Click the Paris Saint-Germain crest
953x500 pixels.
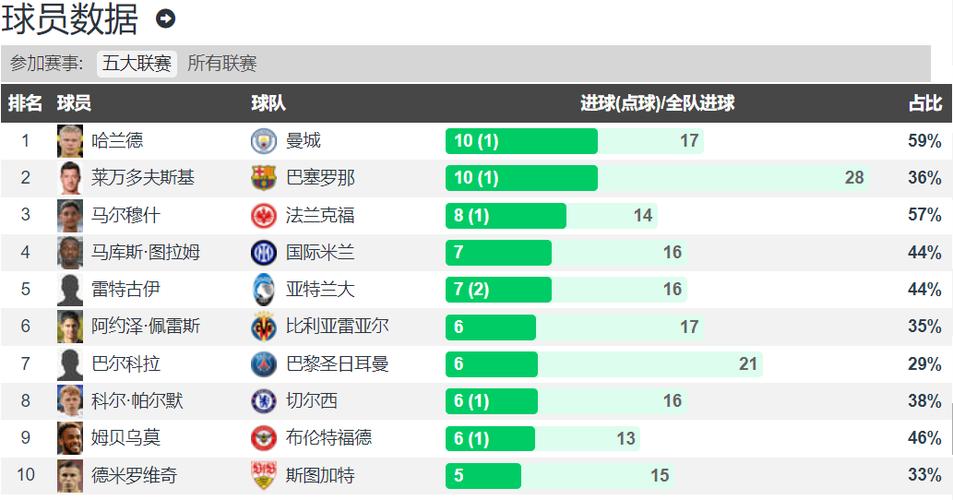pos(263,364)
